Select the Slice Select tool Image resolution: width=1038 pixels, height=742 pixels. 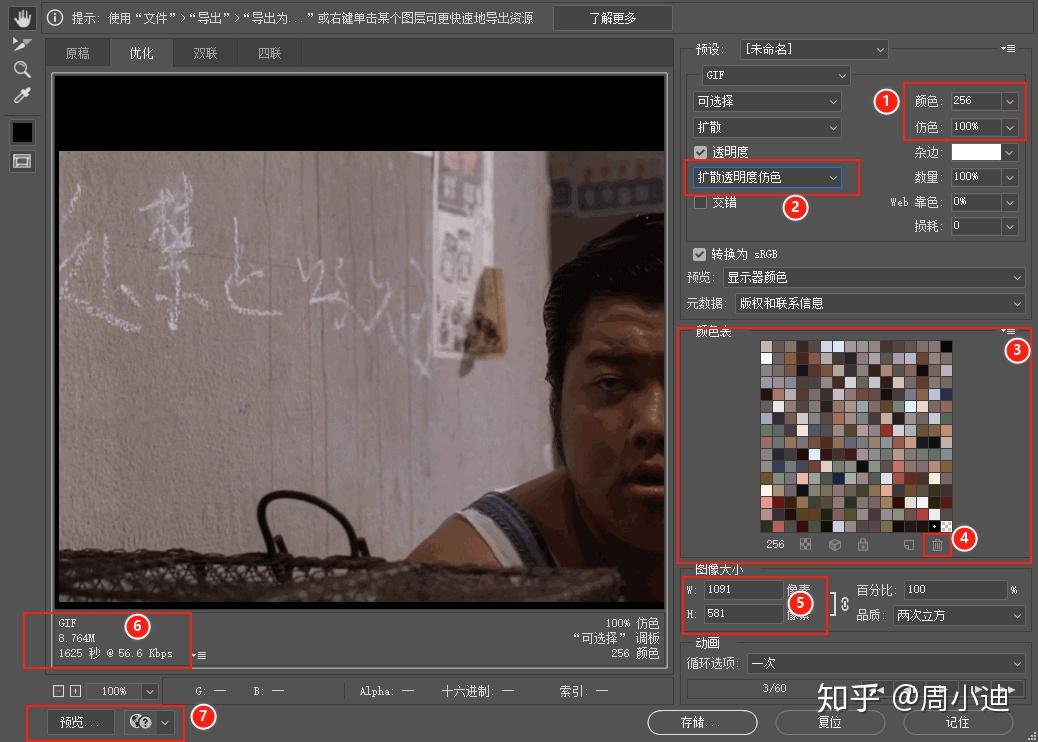tap(22, 44)
